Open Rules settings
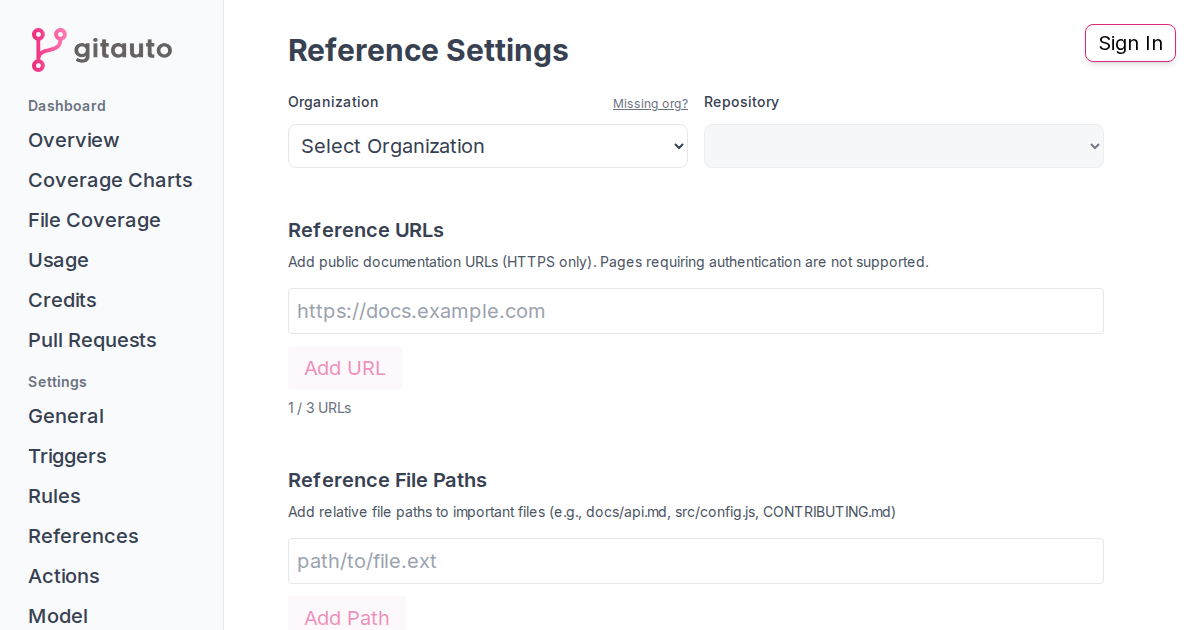1200x630 pixels. [54, 496]
